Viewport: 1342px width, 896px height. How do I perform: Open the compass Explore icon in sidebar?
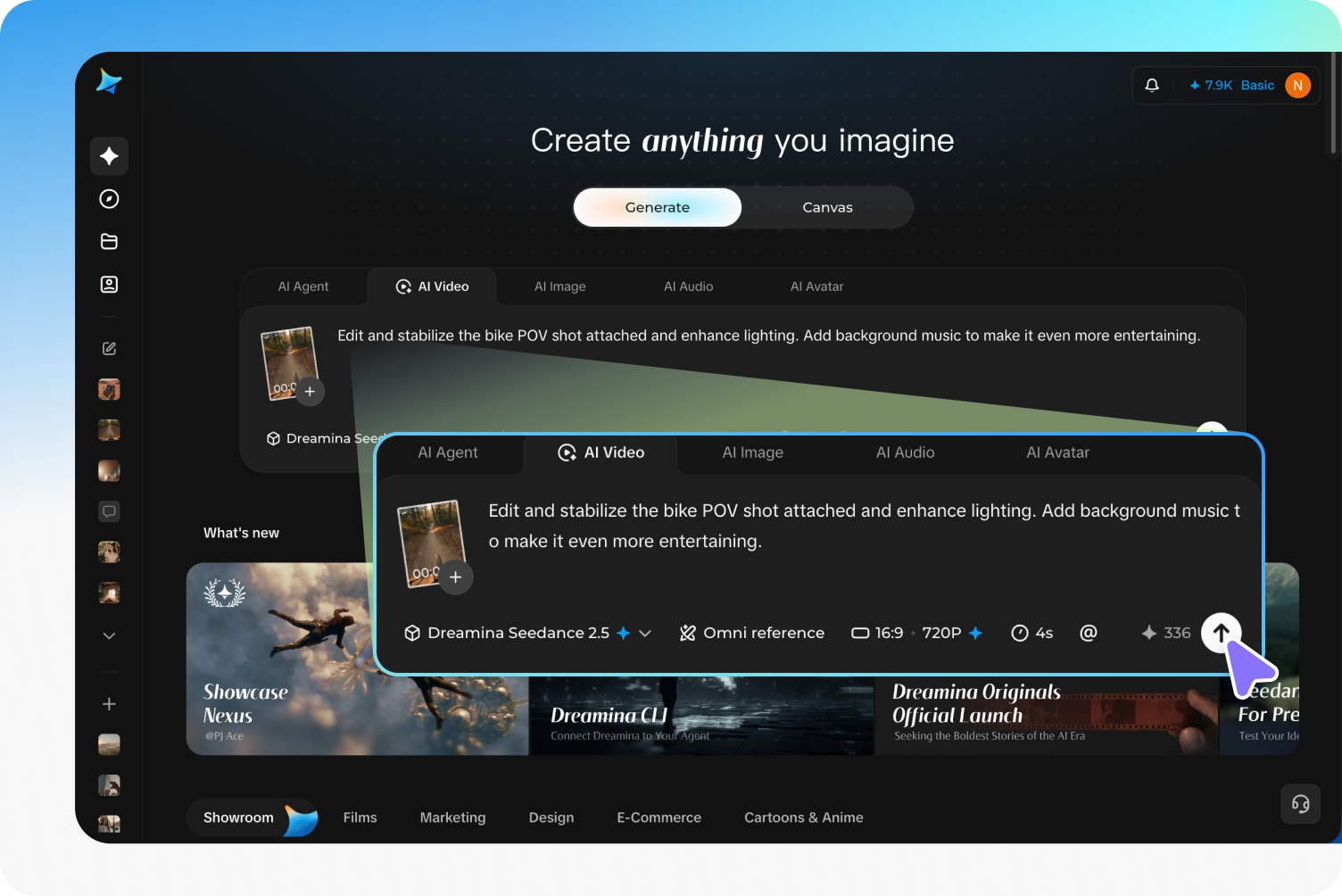point(109,199)
